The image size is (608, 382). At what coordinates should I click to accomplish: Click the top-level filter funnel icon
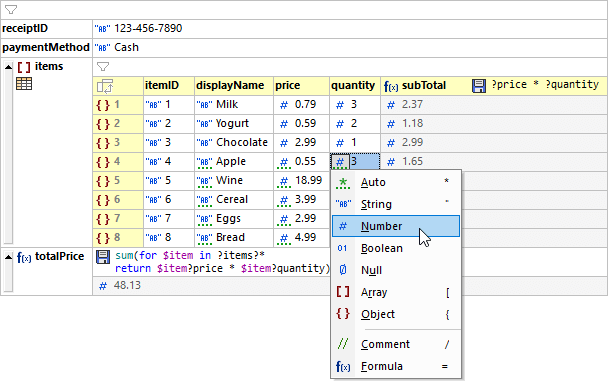pyautogui.click(x=11, y=10)
